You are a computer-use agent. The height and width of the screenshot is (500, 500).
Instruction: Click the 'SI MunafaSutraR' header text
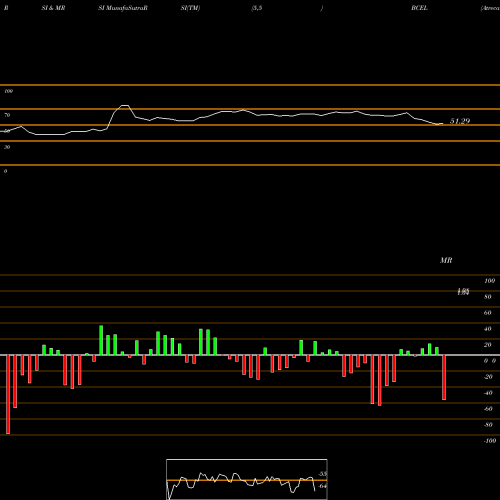coord(123,8)
